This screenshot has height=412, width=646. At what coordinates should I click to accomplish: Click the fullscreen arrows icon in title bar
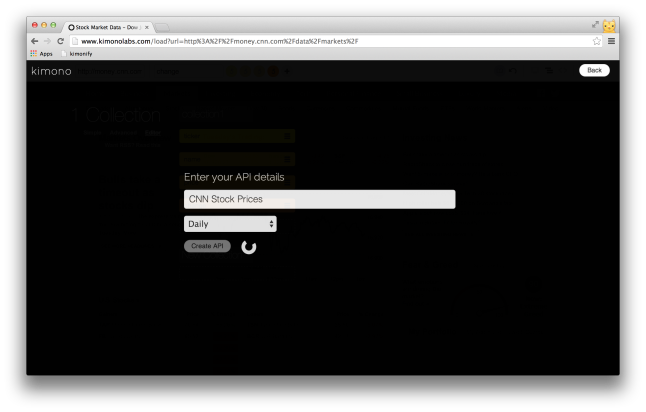596,24
